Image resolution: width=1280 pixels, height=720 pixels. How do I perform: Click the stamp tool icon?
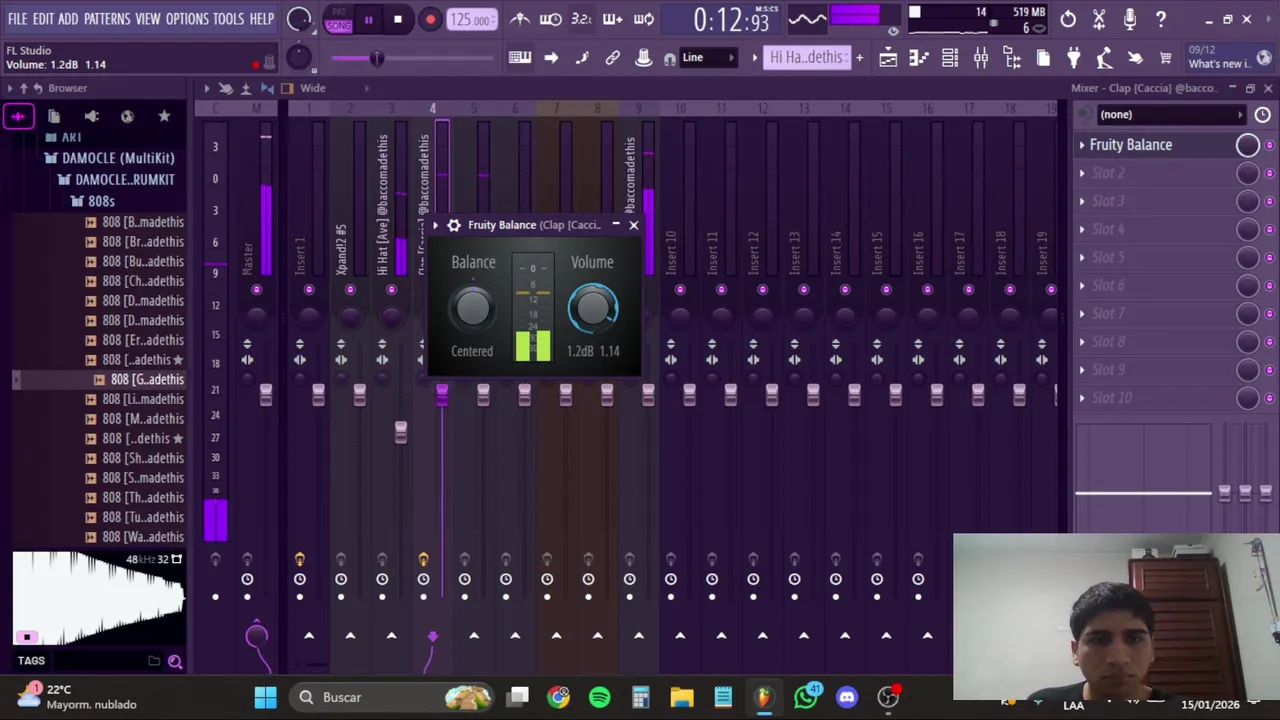pos(644,58)
